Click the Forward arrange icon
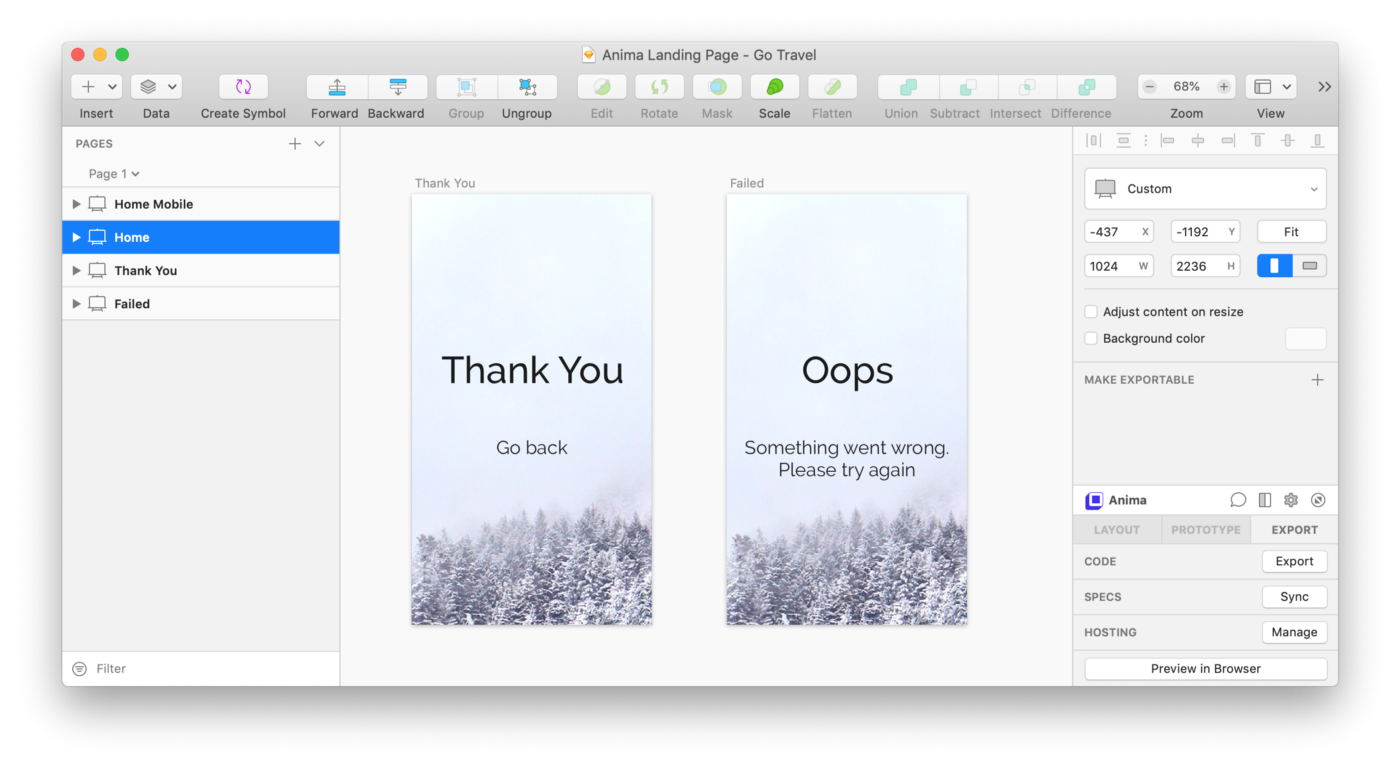1400x768 pixels. pyautogui.click(x=337, y=87)
